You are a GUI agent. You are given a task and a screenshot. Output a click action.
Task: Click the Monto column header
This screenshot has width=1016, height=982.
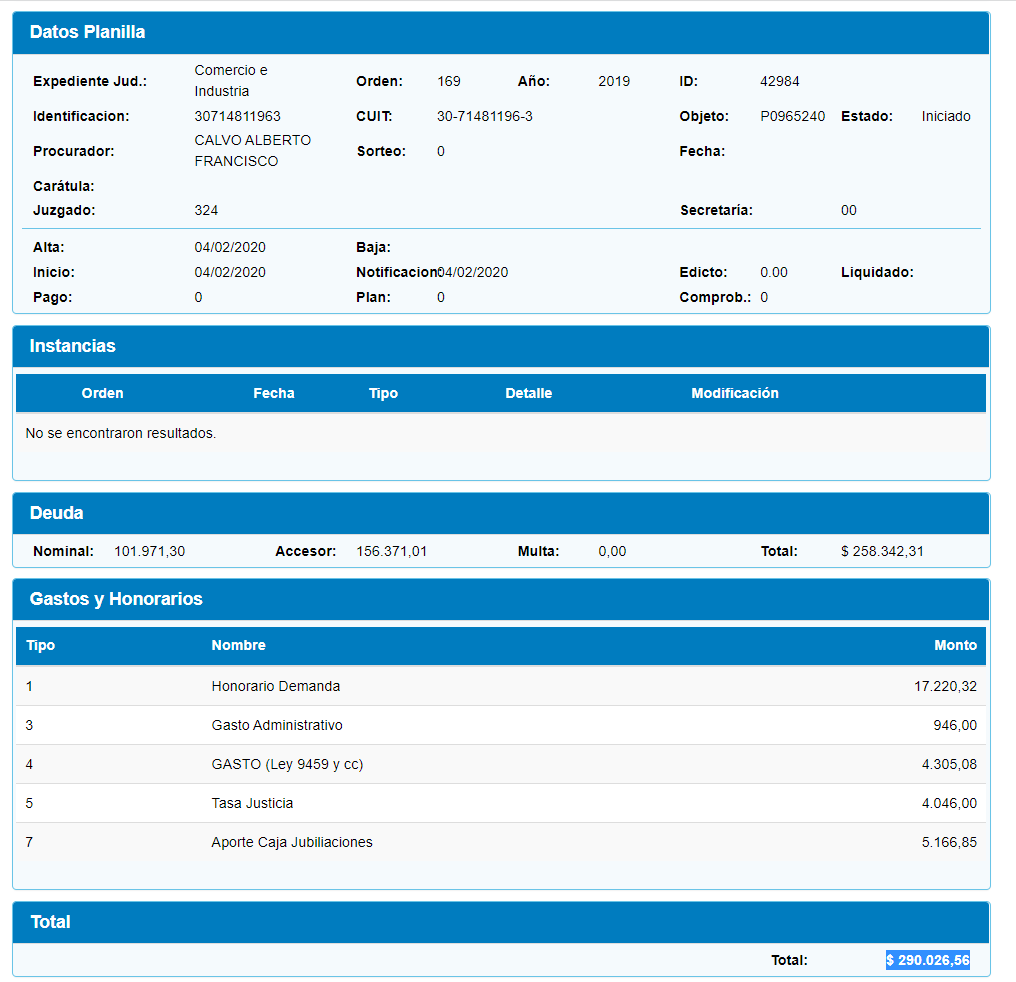click(955, 645)
